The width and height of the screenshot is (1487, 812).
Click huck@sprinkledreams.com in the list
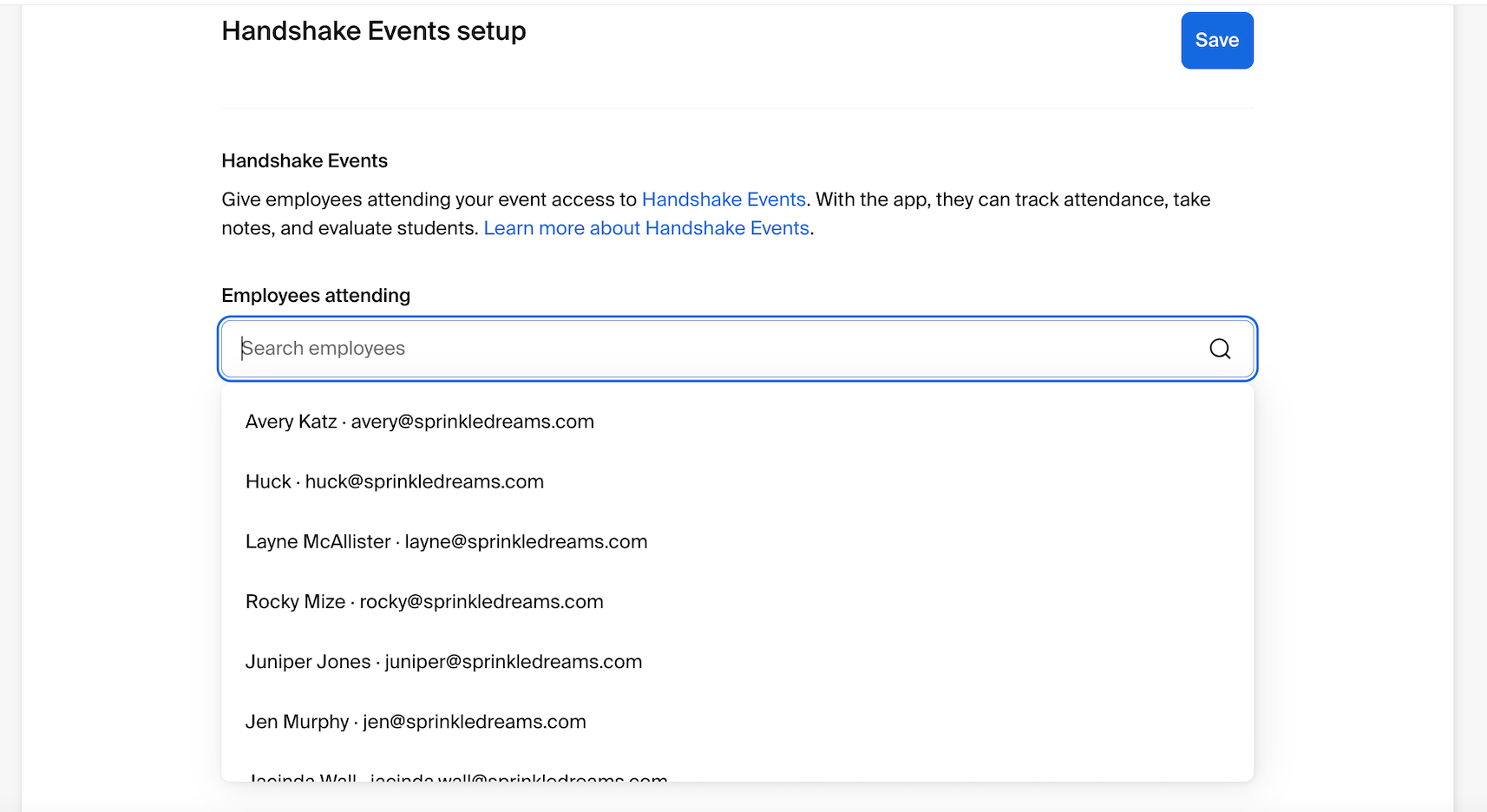coord(423,482)
